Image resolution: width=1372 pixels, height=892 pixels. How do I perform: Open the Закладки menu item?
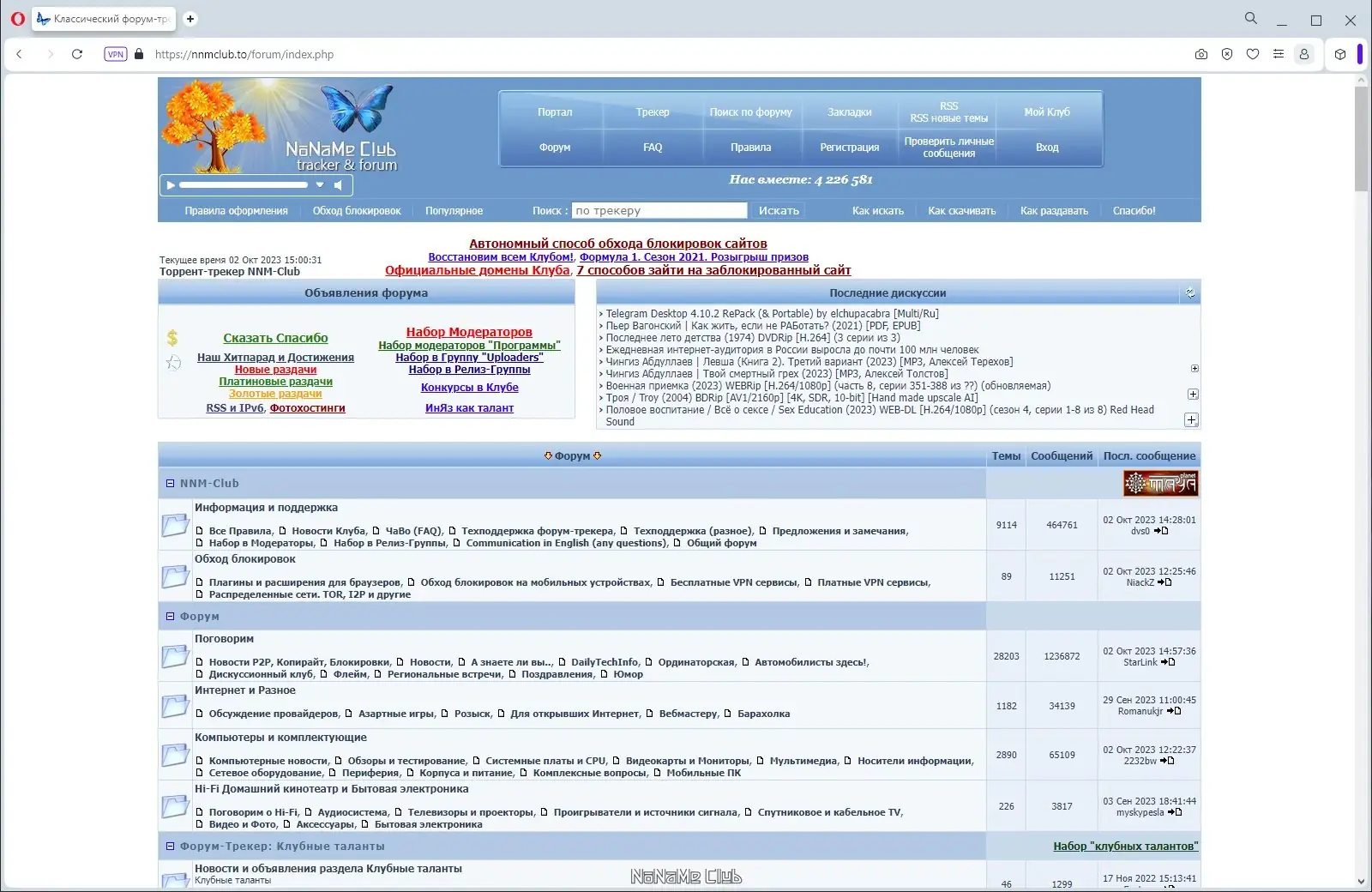[x=850, y=112]
